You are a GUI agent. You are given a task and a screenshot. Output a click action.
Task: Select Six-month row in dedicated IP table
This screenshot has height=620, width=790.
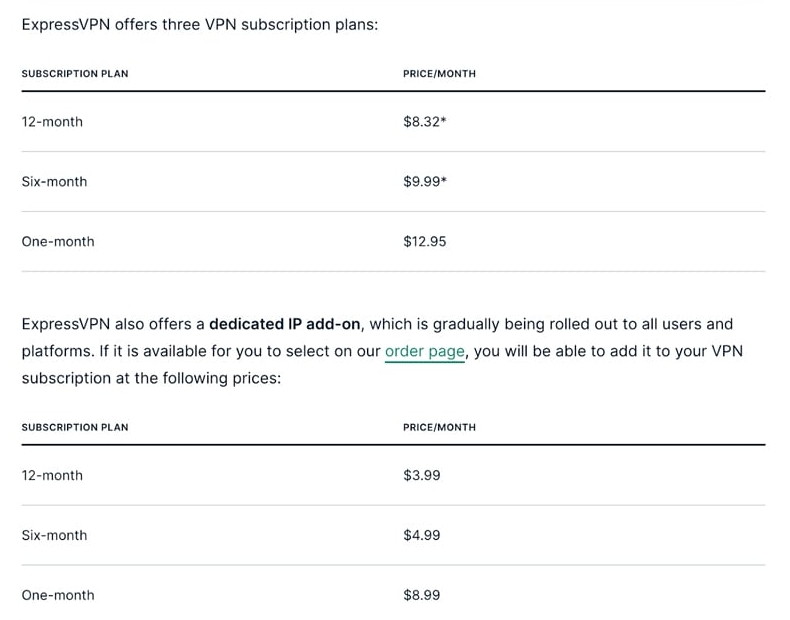click(x=54, y=536)
